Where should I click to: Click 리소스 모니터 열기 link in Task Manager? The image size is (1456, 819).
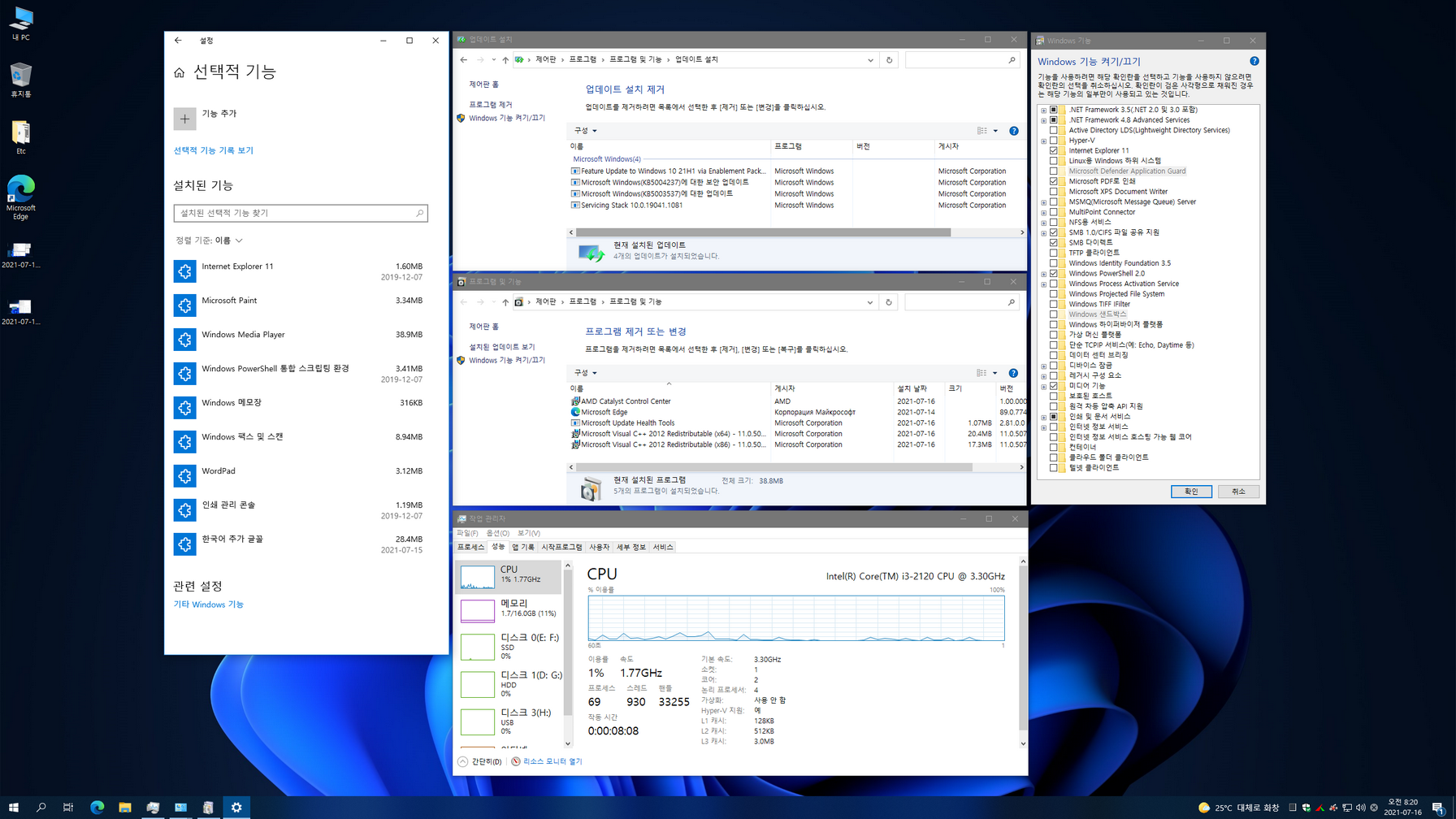(552, 761)
